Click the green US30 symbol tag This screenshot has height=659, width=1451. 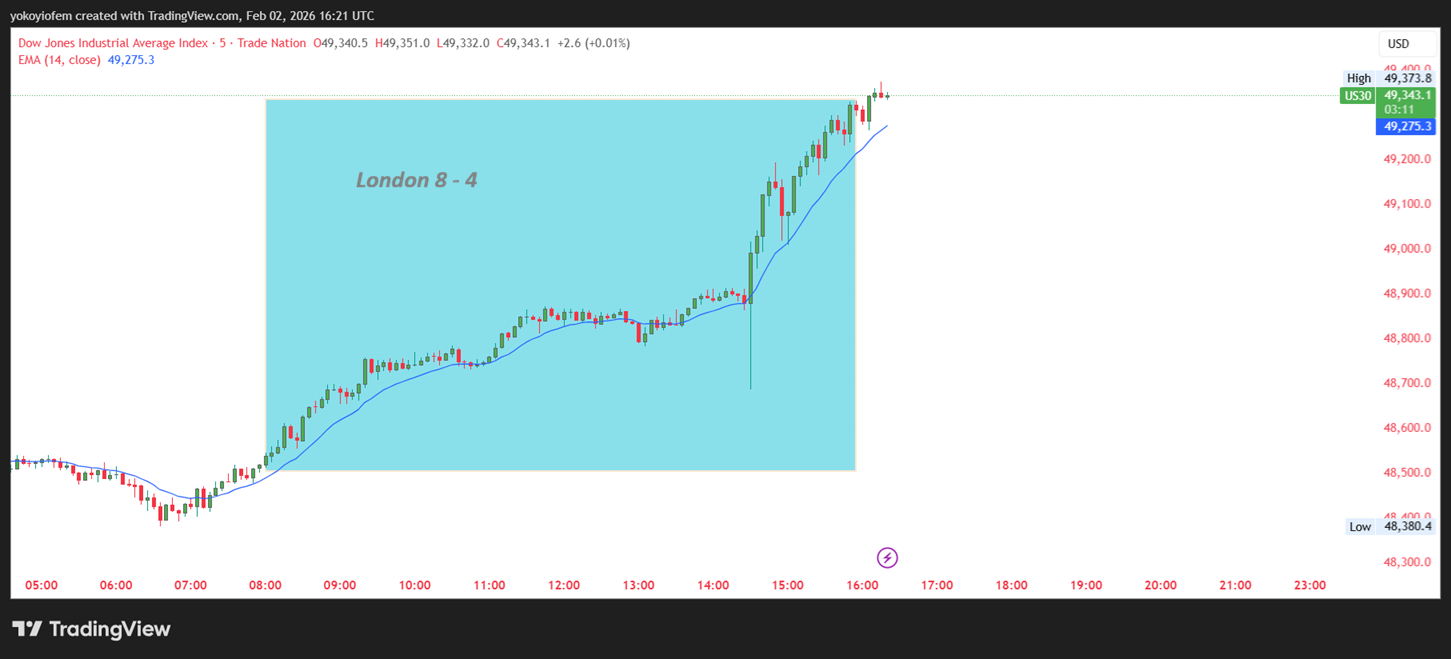pos(1357,96)
